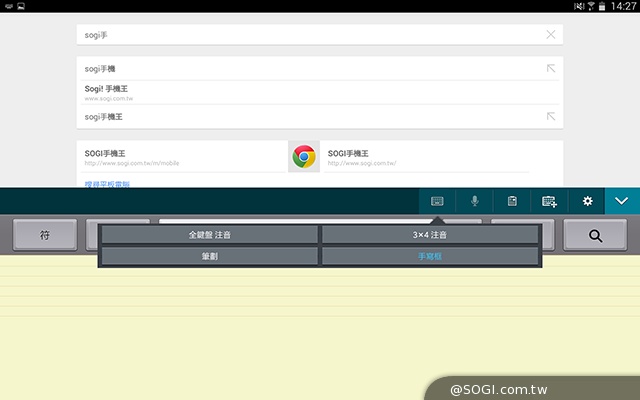The image size is (640, 400).
Task: Check the battery icon in status bar
Action: tap(602, 6)
